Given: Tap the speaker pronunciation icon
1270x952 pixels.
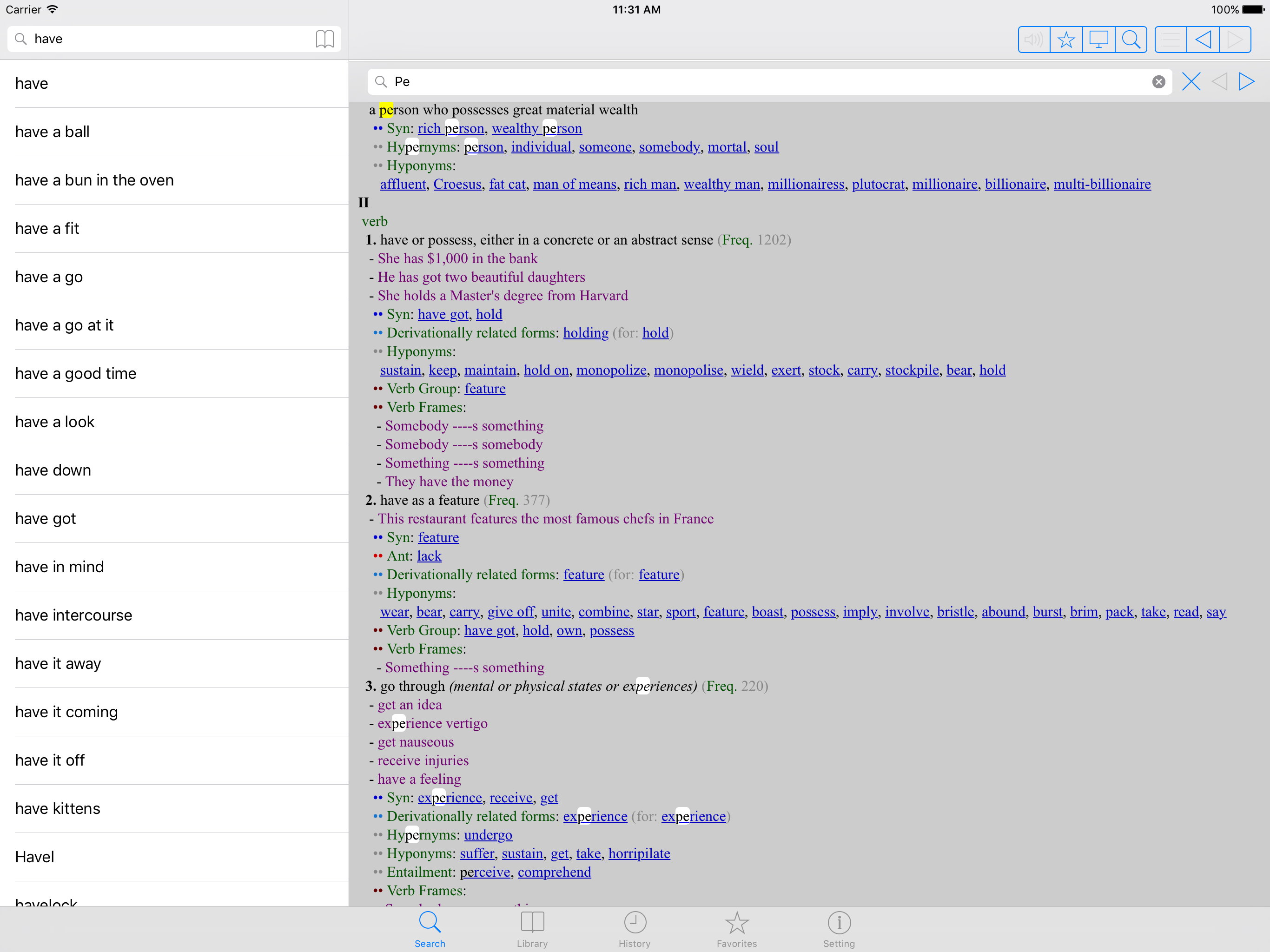Looking at the screenshot, I should 1033,40.
